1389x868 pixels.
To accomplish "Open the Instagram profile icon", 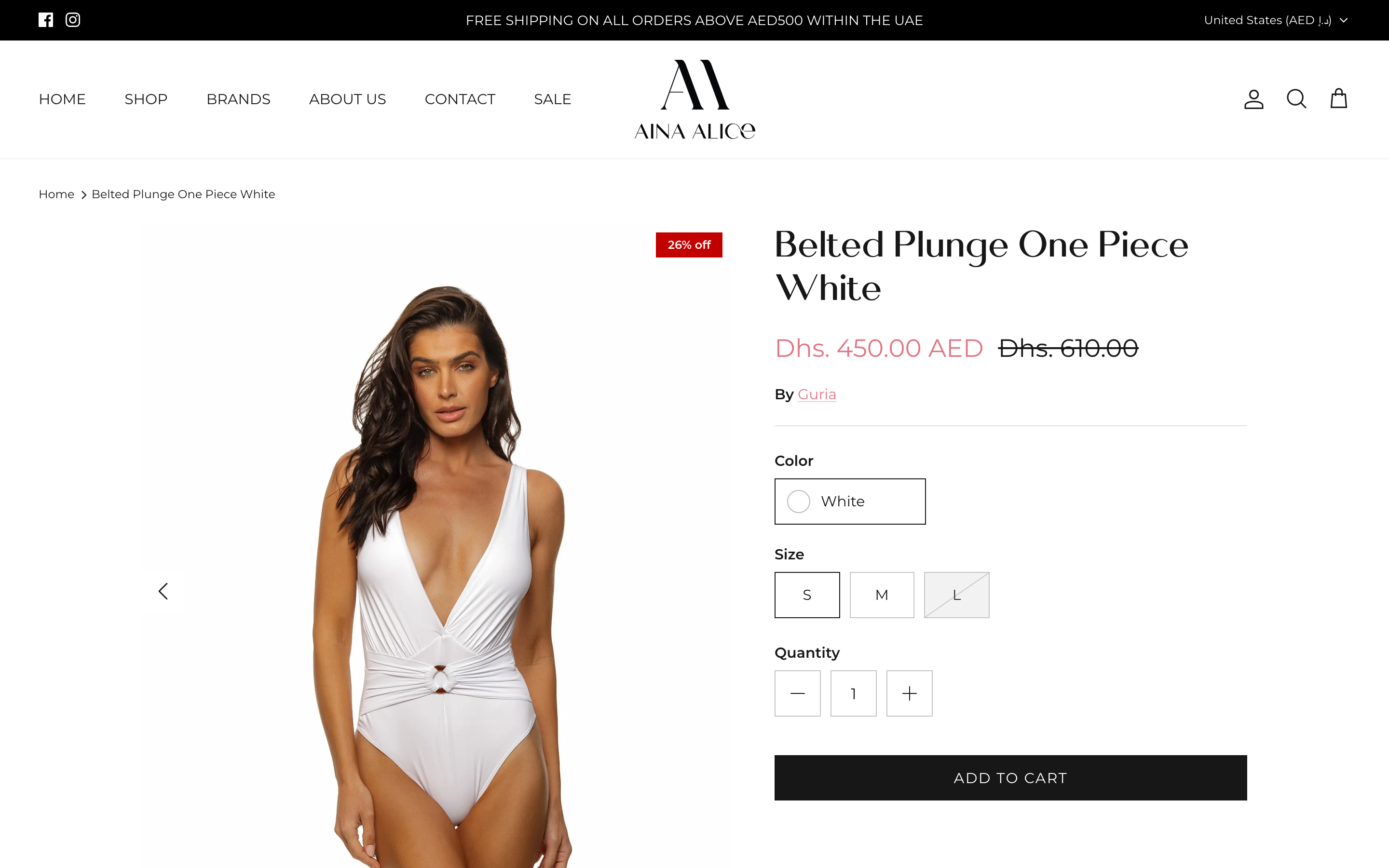I will (73, 20).
